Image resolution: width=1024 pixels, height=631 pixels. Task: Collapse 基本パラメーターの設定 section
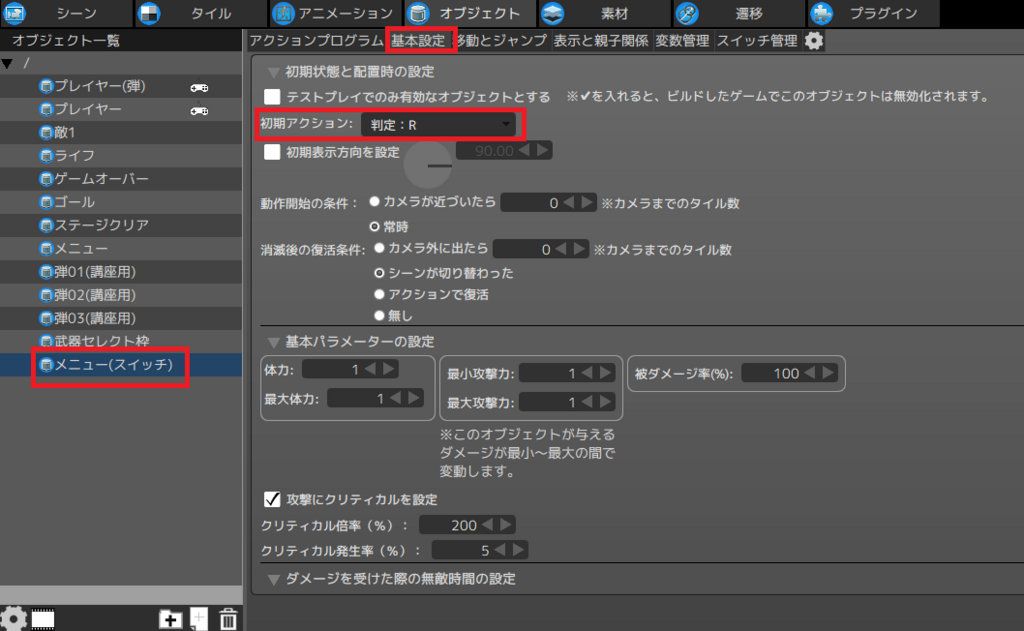274,342
